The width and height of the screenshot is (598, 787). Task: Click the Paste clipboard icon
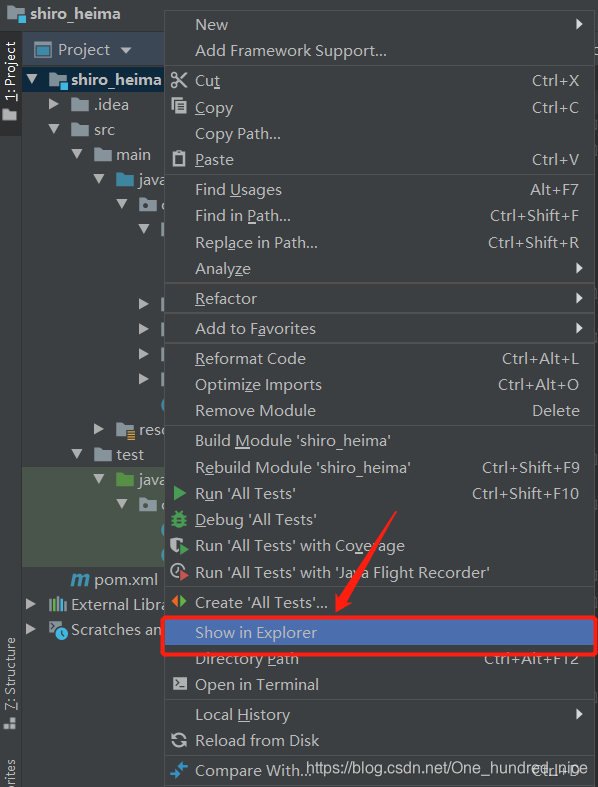(x=179, y=159)
